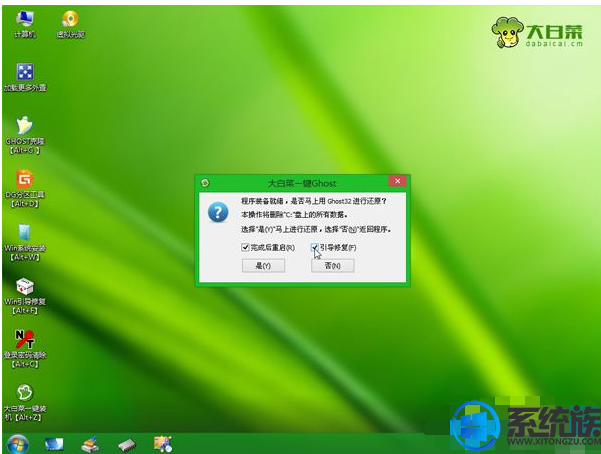Viewport: 601px width, 454px height.
Task: Click the brush tool icon in taskbar
Action: (90, 444)
